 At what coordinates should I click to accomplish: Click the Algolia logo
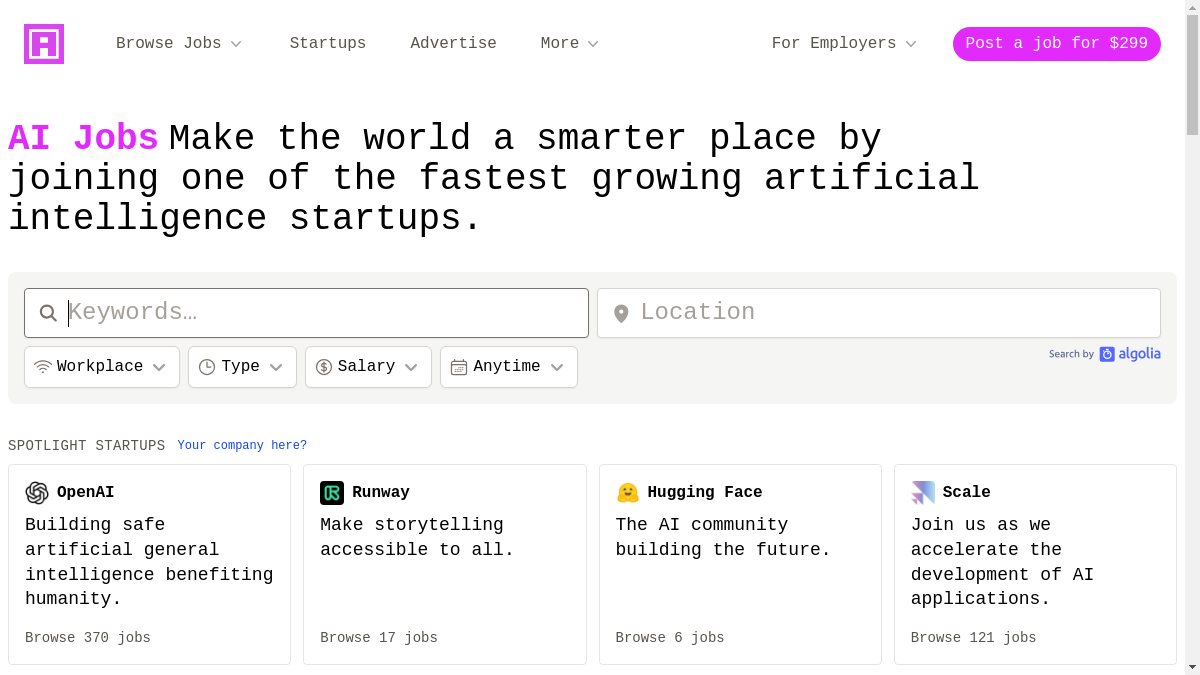point(1130,354)
